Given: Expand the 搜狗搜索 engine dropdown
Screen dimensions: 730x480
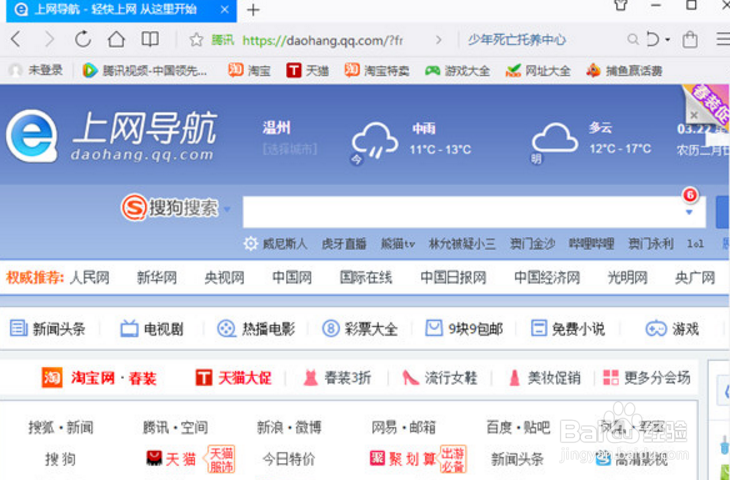Looking at the screenshot, I should click(x=227, y=210).
